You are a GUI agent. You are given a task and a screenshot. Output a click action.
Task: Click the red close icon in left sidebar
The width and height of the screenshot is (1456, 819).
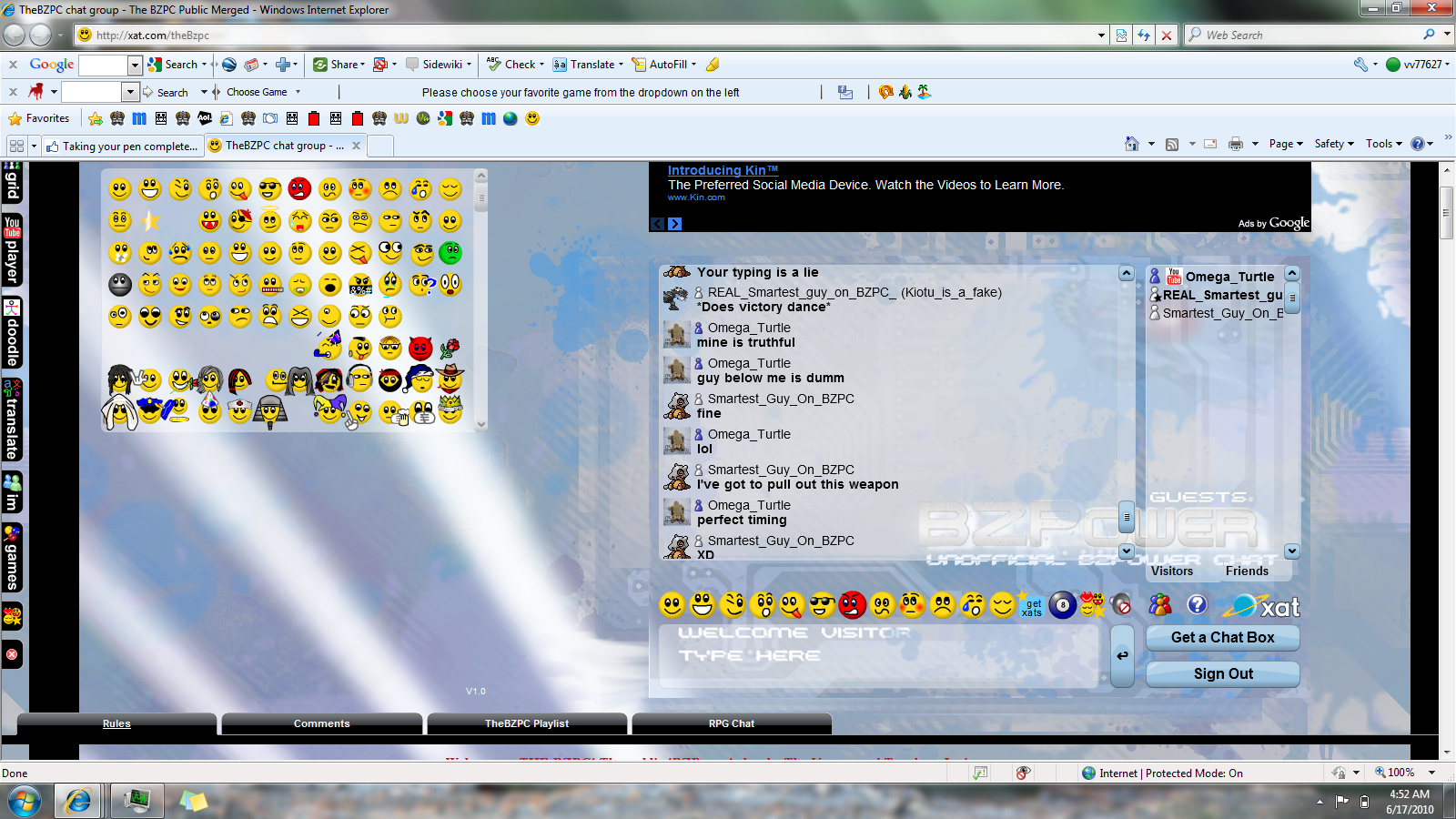click(12, 654)
